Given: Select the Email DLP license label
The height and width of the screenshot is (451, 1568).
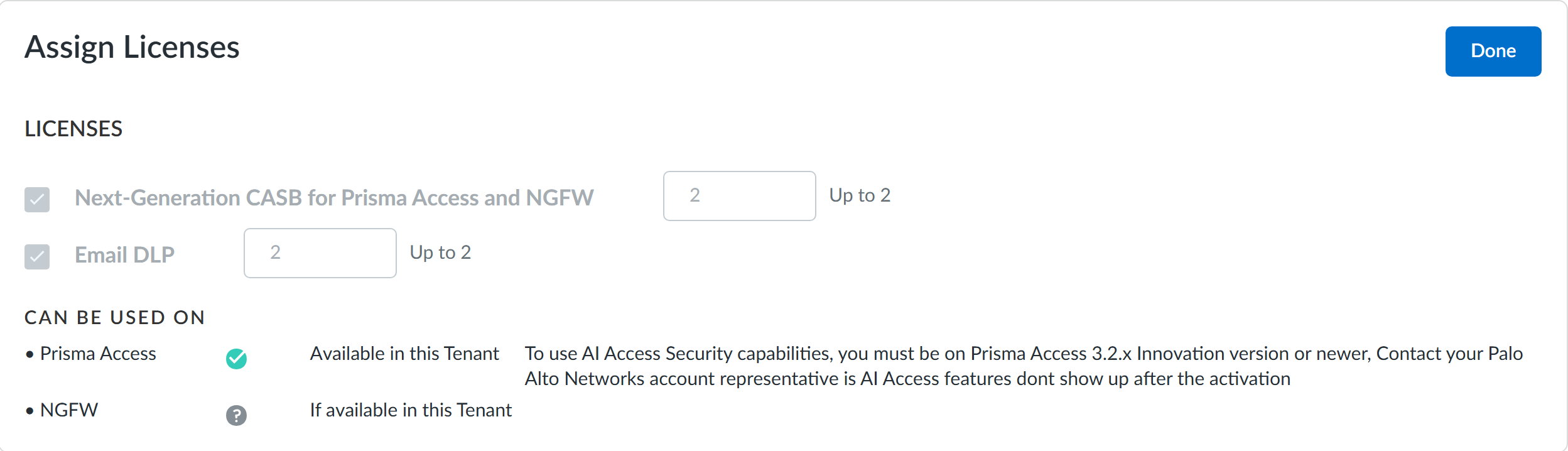Looking at the screenshot, I should pyautogui.click(x=124, y=255).
